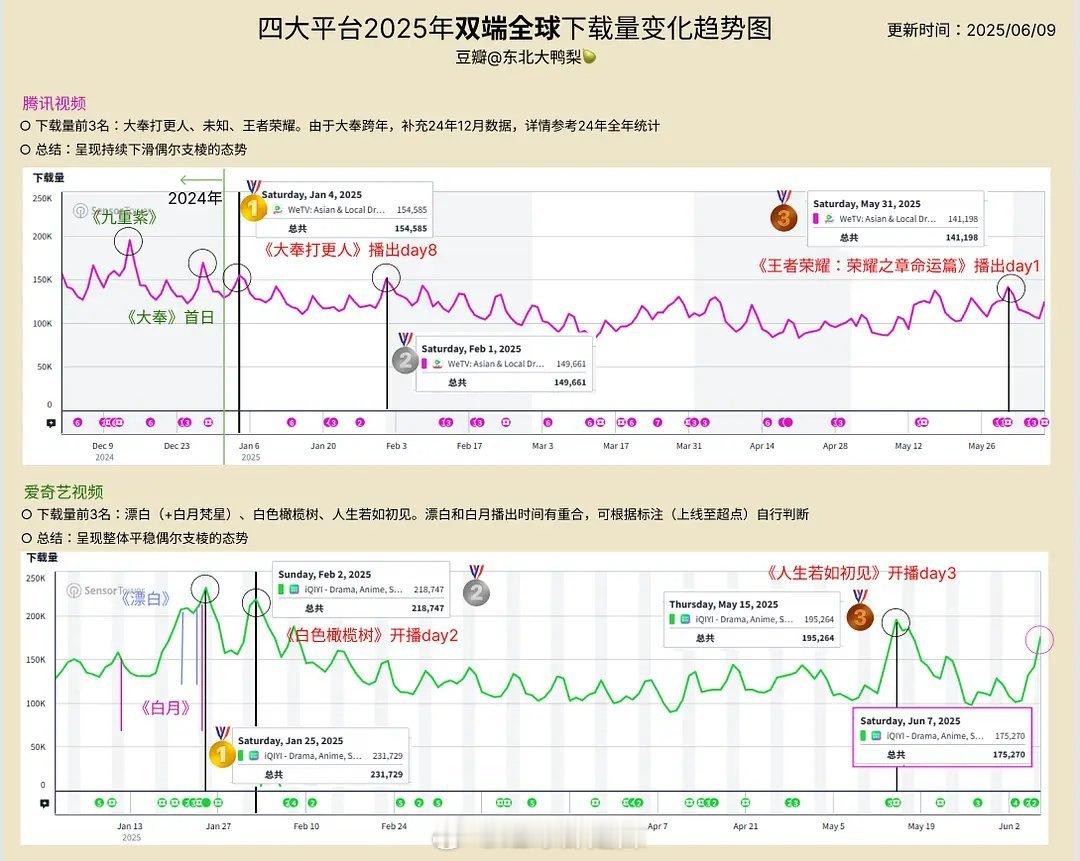
Task: Click "Apr 28" date on Tencent axis
Action: tap(835, 446)
